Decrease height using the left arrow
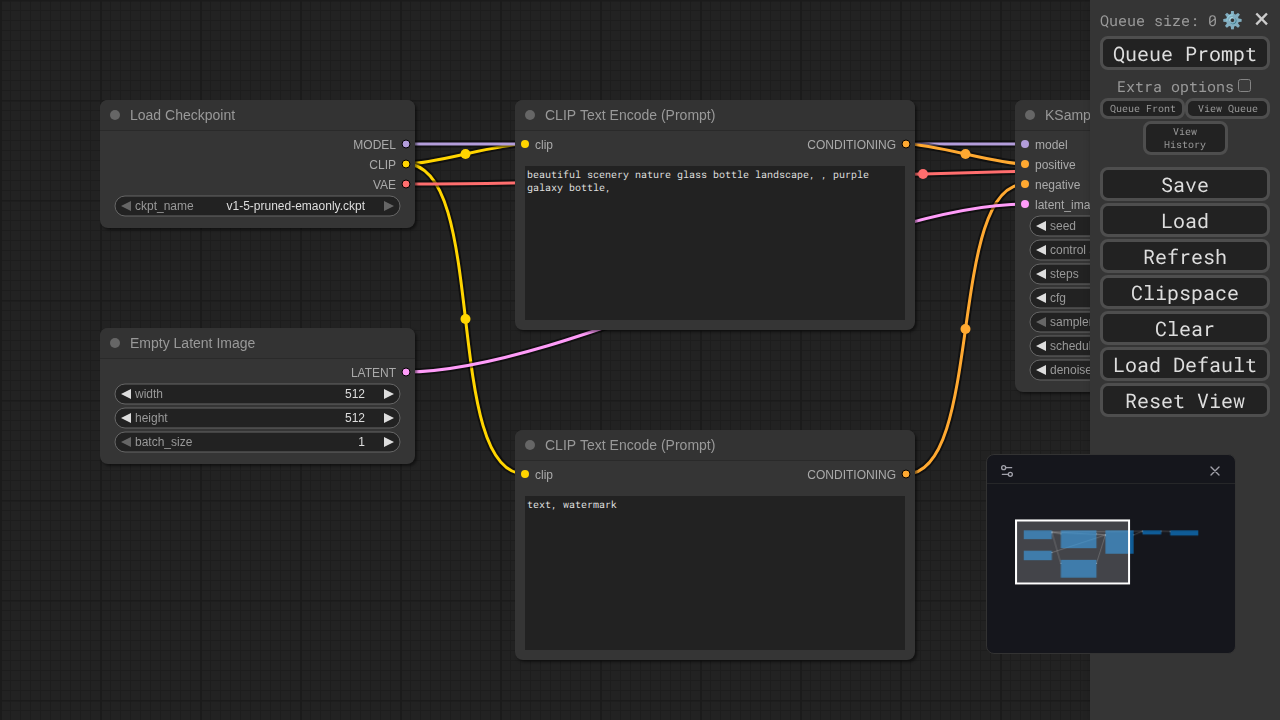 point(126,418)
